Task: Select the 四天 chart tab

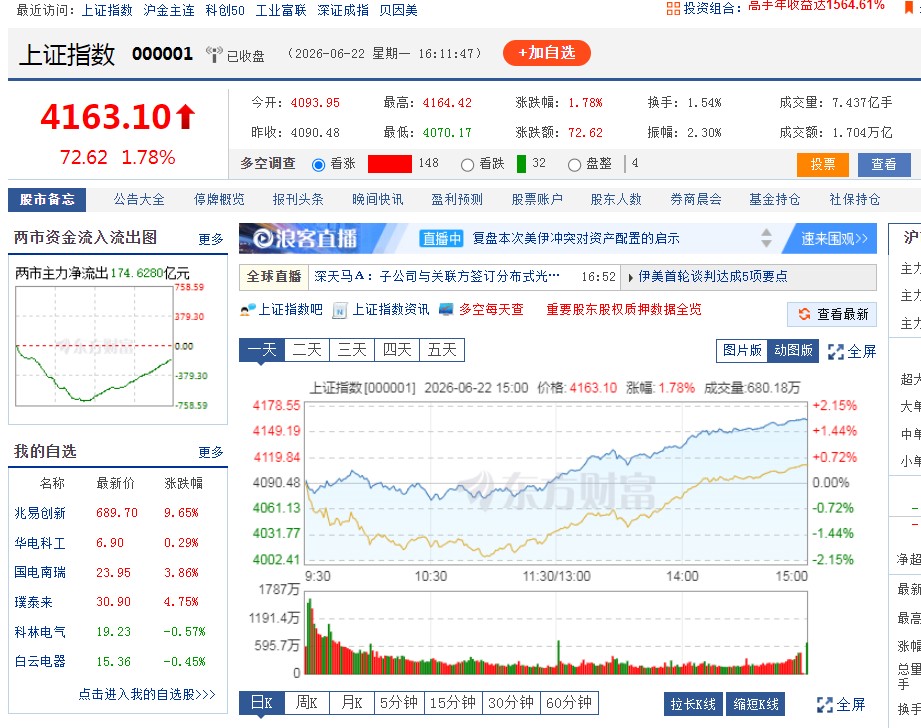Action: [x=397, y=350]
